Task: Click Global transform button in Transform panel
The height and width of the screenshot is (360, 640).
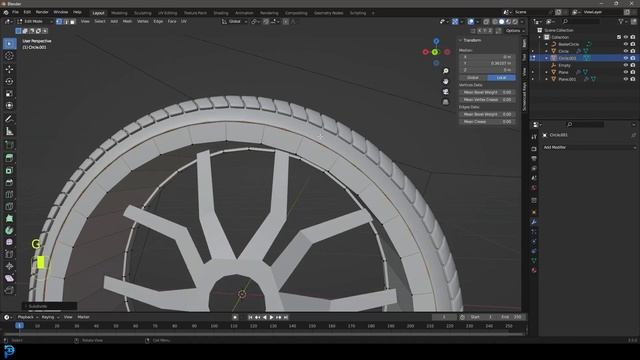Action: point(473,78)
